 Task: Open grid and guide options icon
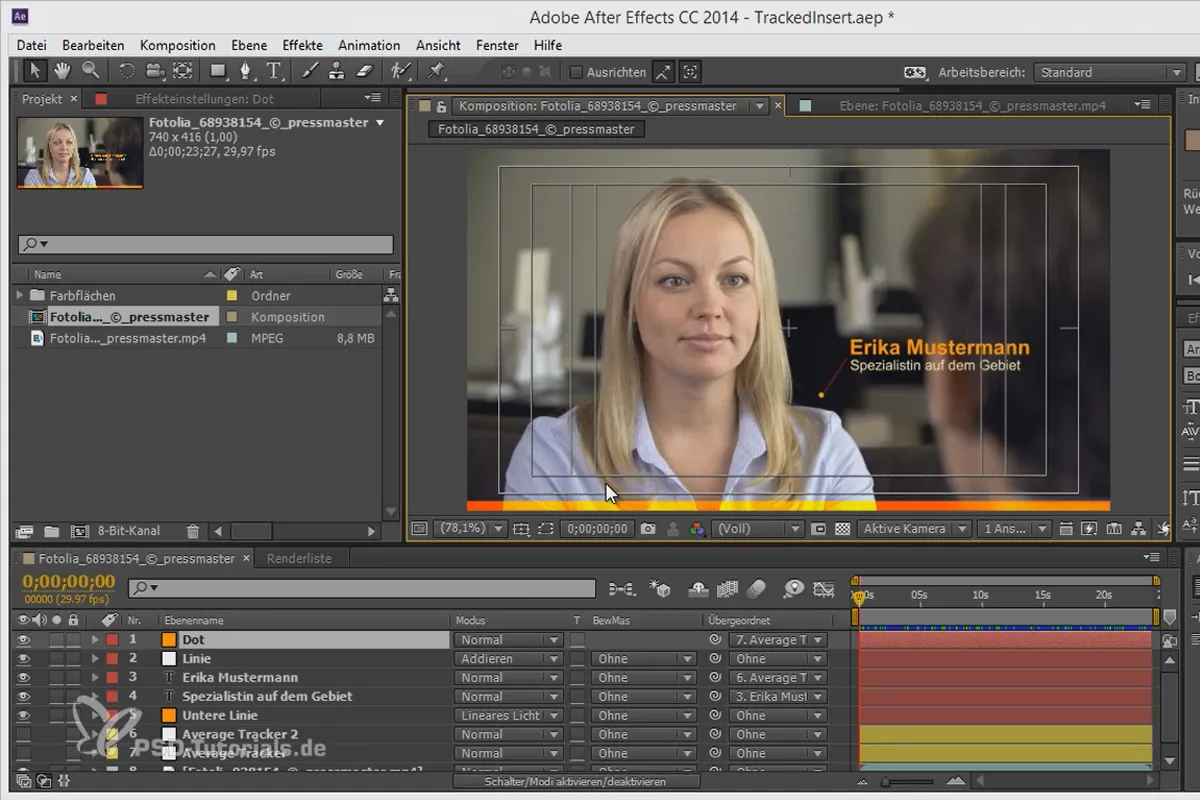(521, 529)
